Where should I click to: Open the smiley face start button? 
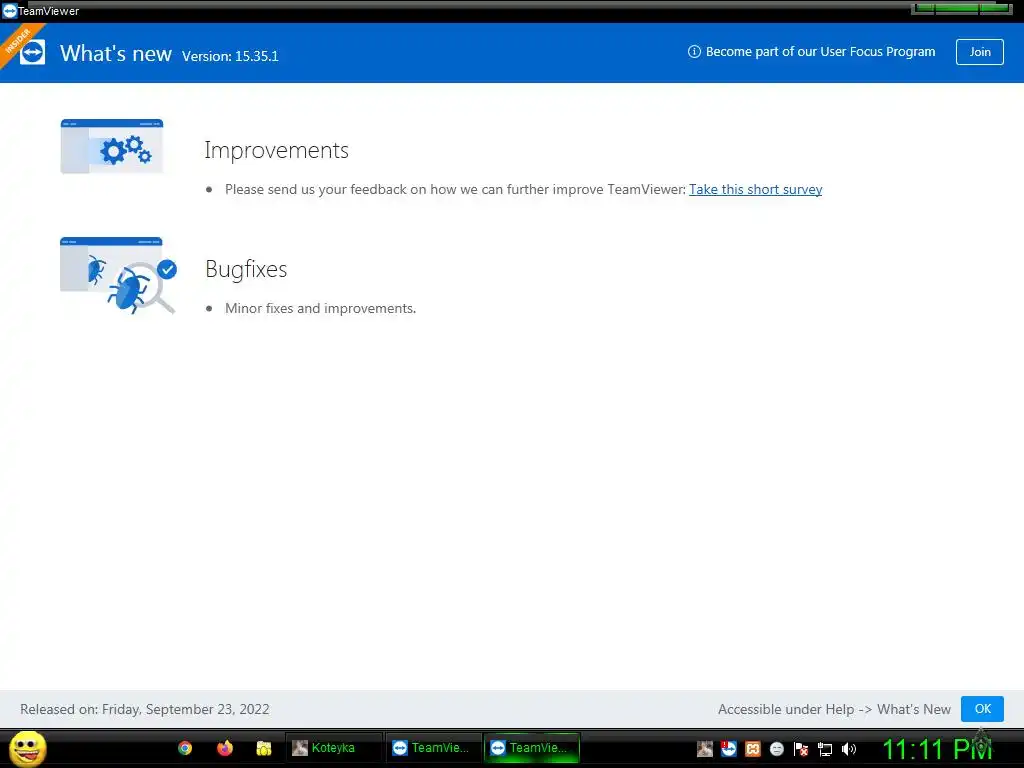coord(28,748)
